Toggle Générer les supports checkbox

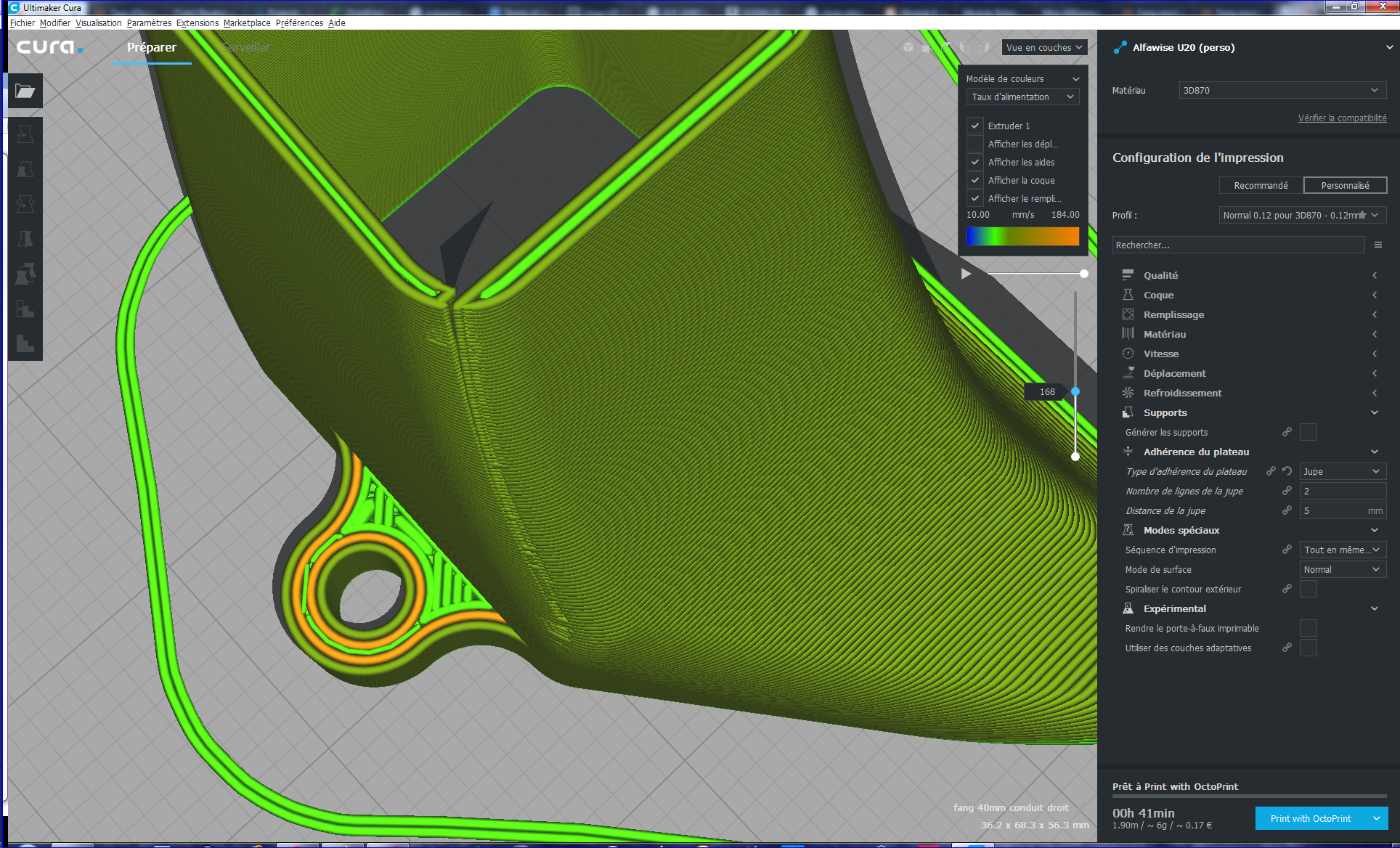point(1308,432)
